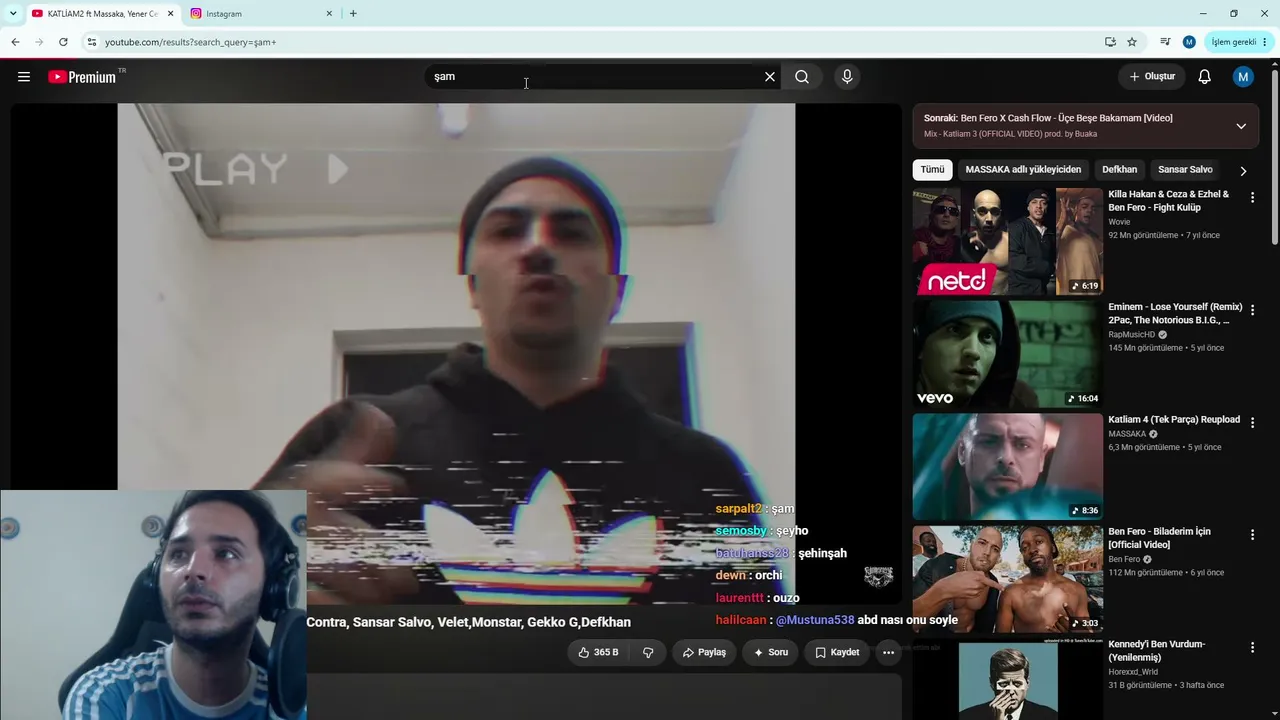This screenshot has width=1280, height=720.
Task: Expand the Sonraki up-next playlist panel
Action: pyautogui.click(x=1241, y=126)
